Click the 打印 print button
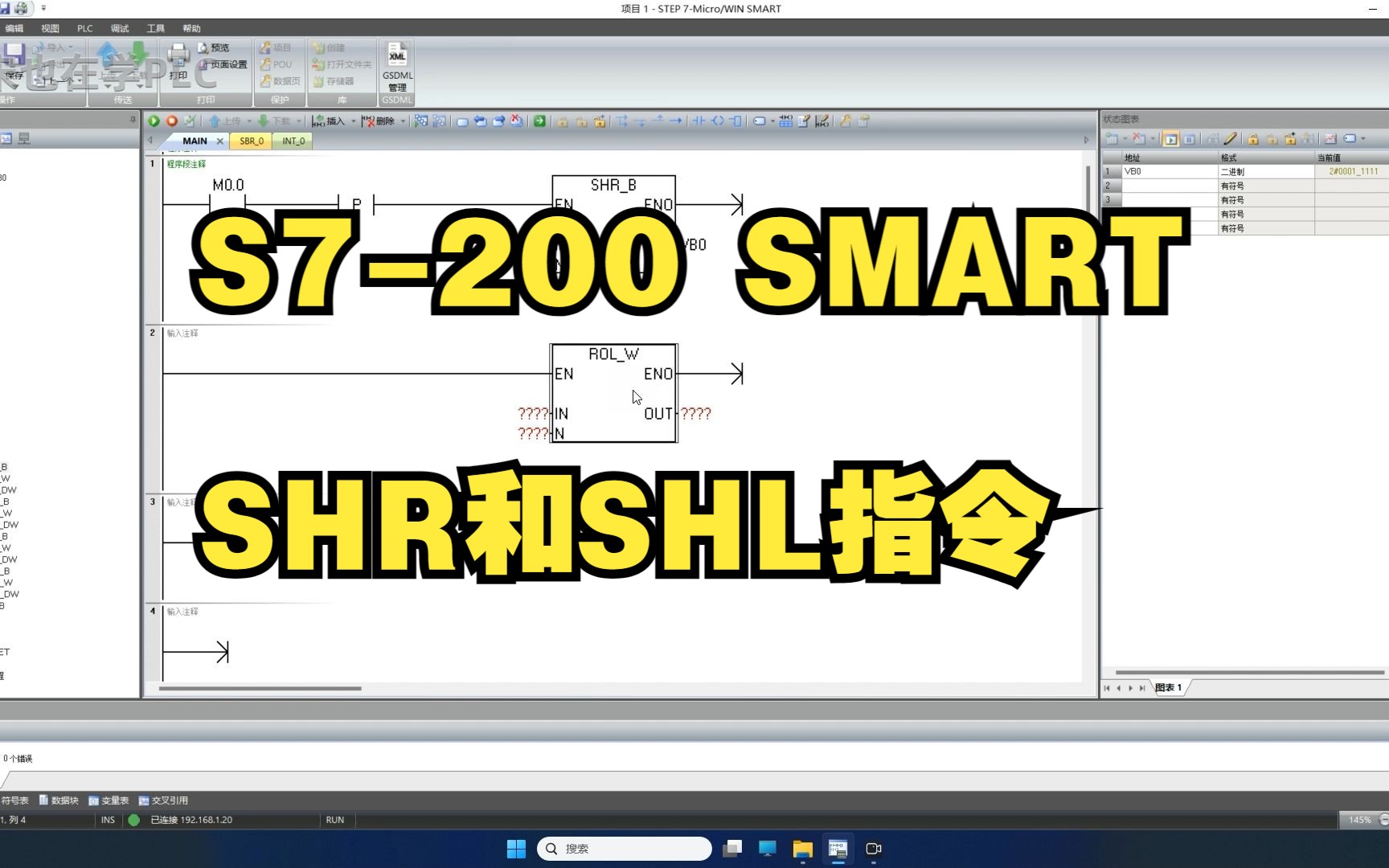 [178, 62]
